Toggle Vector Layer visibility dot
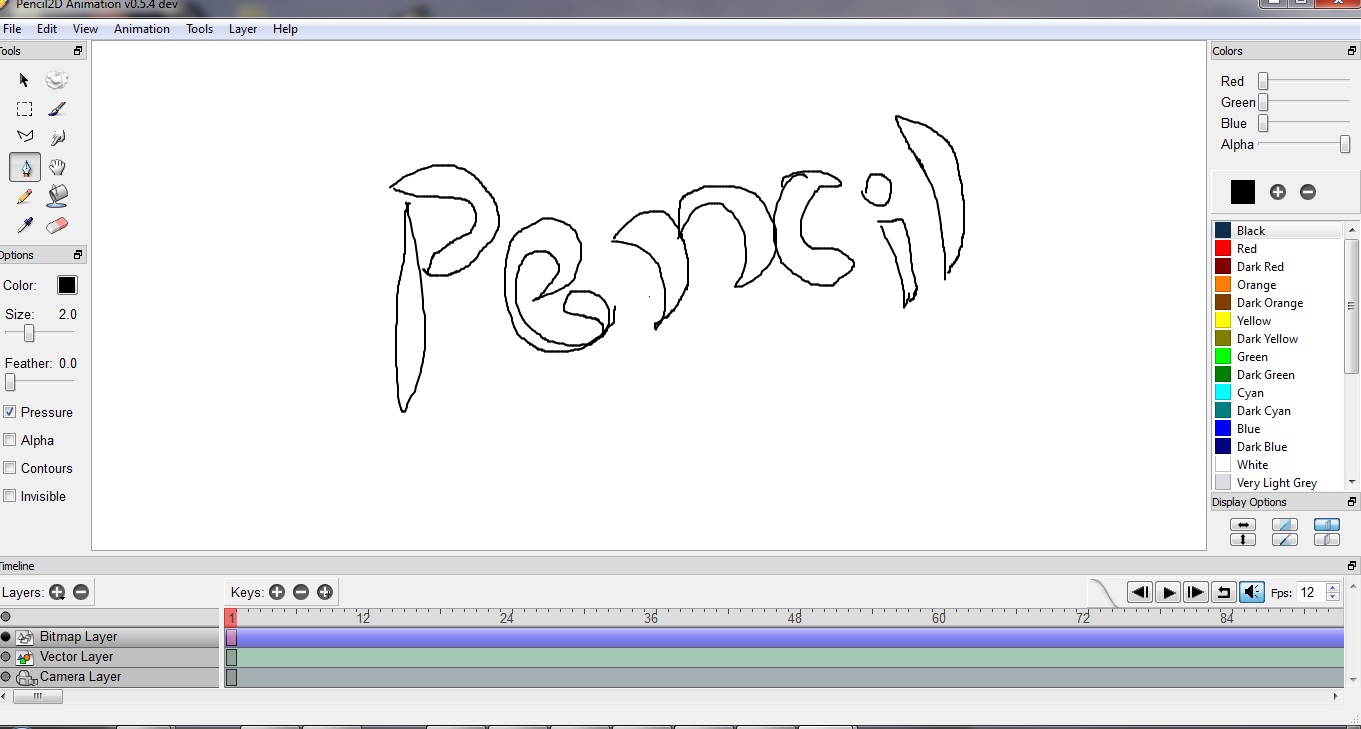The height and width of the screenshot is (729, 1361). click(x=5, y=657)
